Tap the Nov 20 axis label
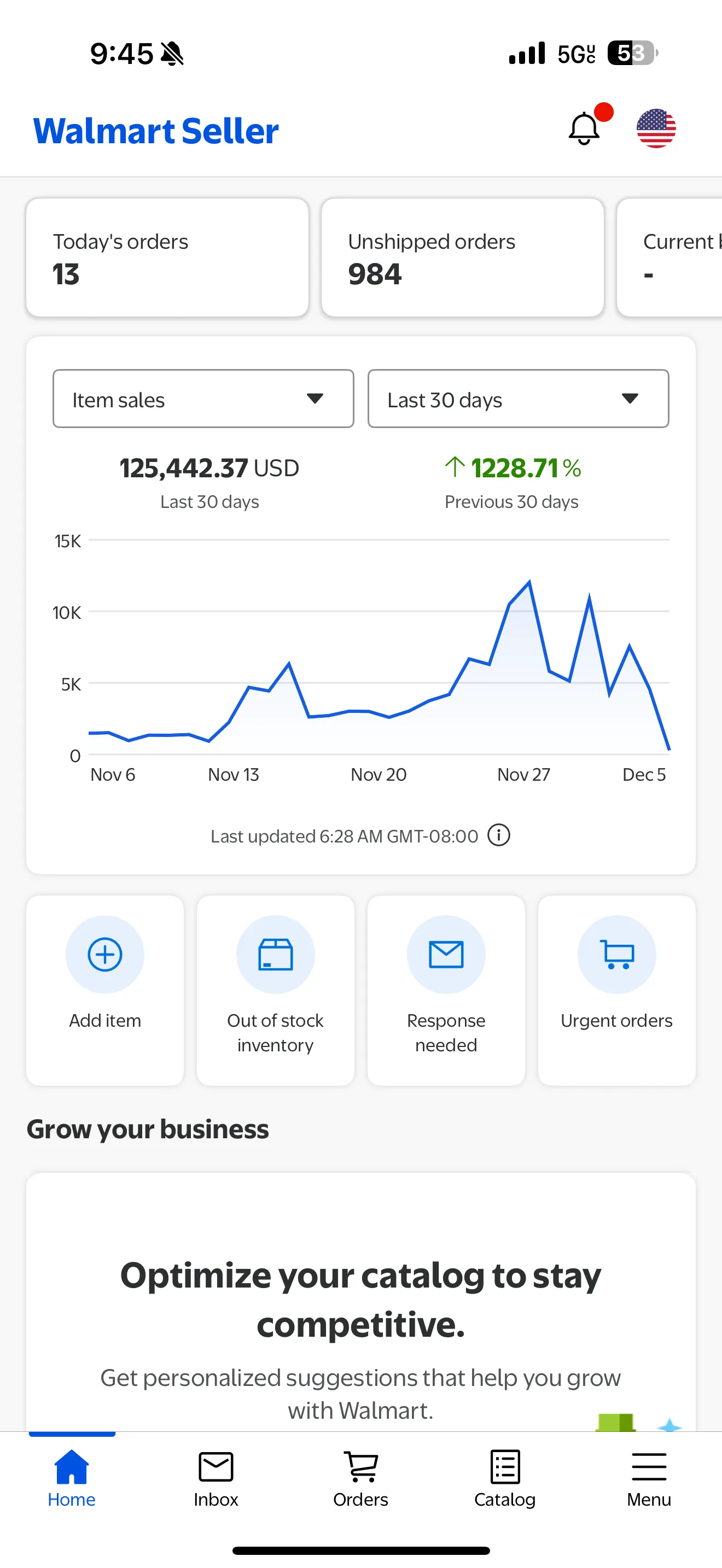 [379, 774]
